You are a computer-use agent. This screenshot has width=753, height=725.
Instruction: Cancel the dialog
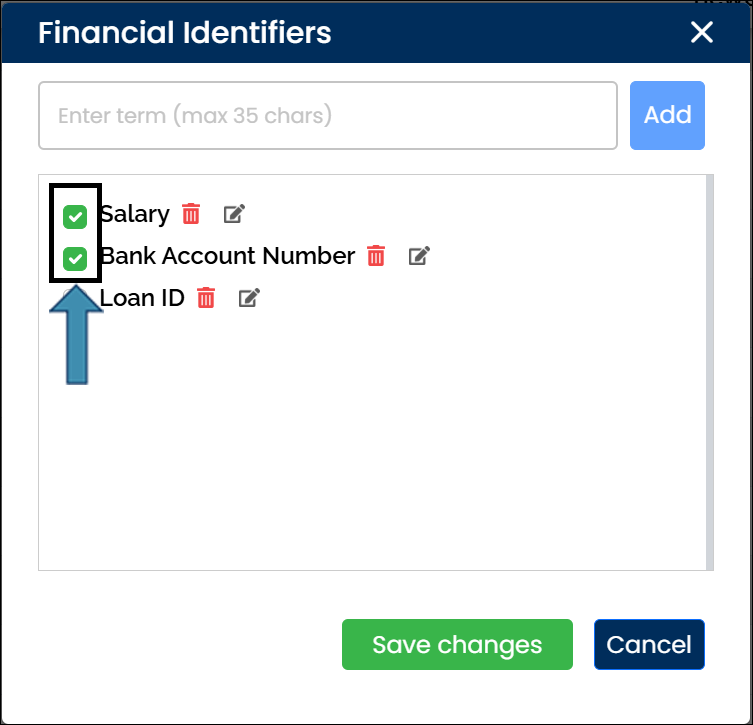pyautogui.click(x=649, y=645)
